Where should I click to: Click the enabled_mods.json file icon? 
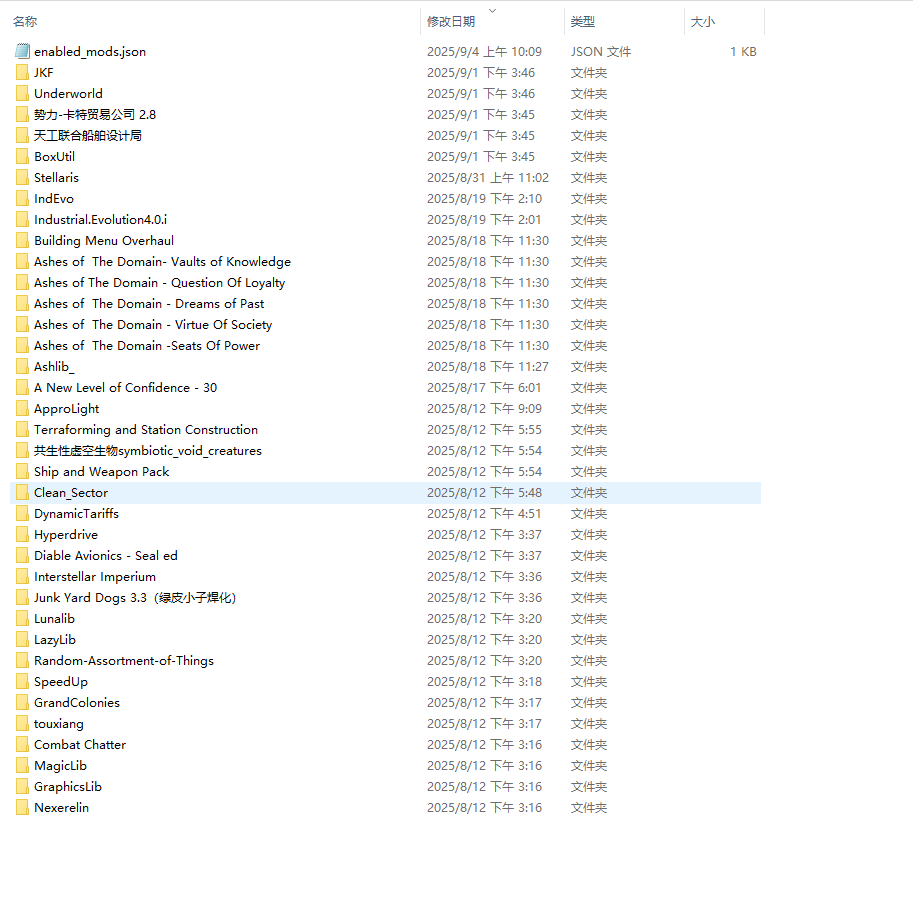(x=23, y=51)
